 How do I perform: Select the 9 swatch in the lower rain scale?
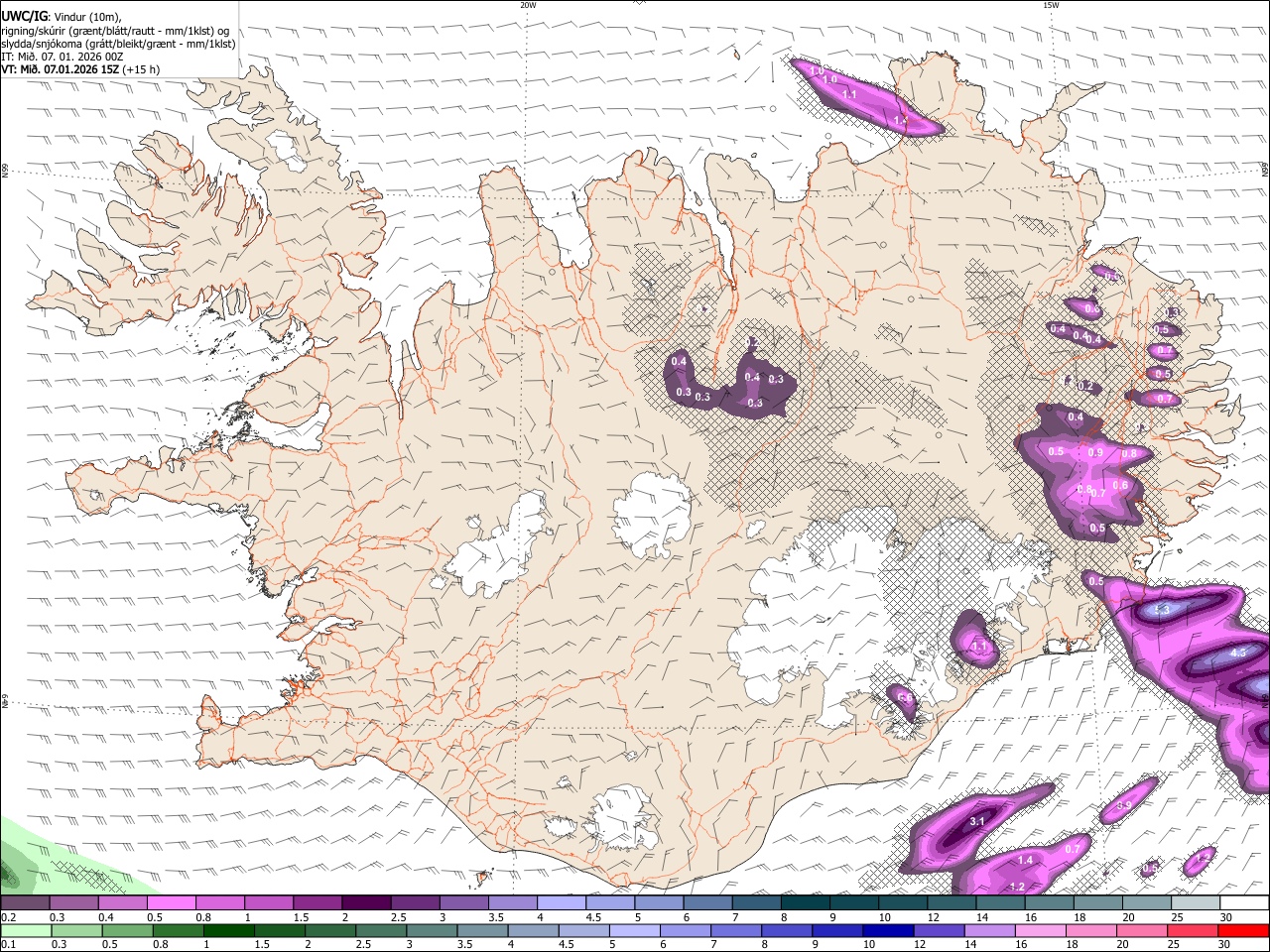click(837, 931)
